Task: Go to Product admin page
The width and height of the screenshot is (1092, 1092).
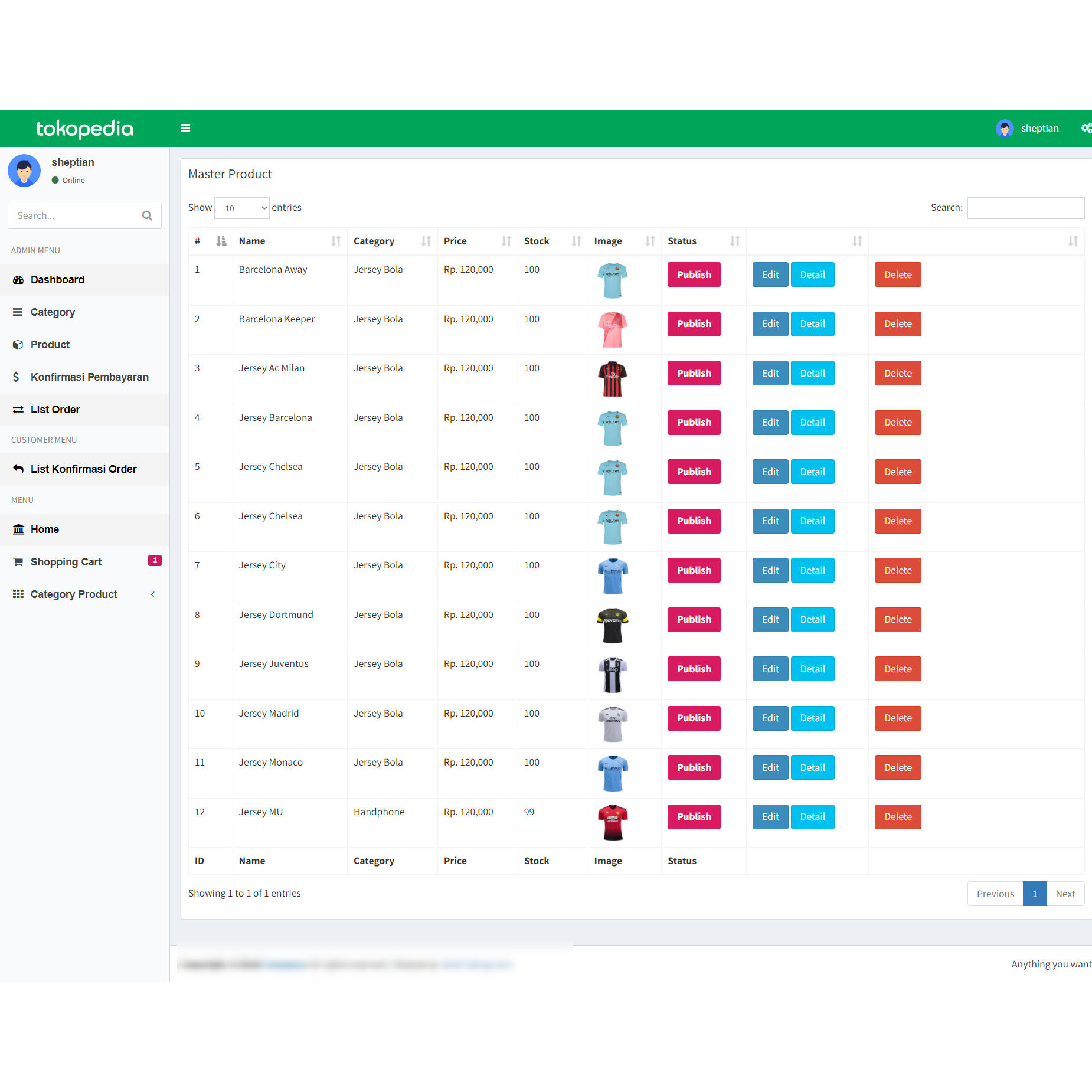Action: pyautogui.click(x=85, y=345)
